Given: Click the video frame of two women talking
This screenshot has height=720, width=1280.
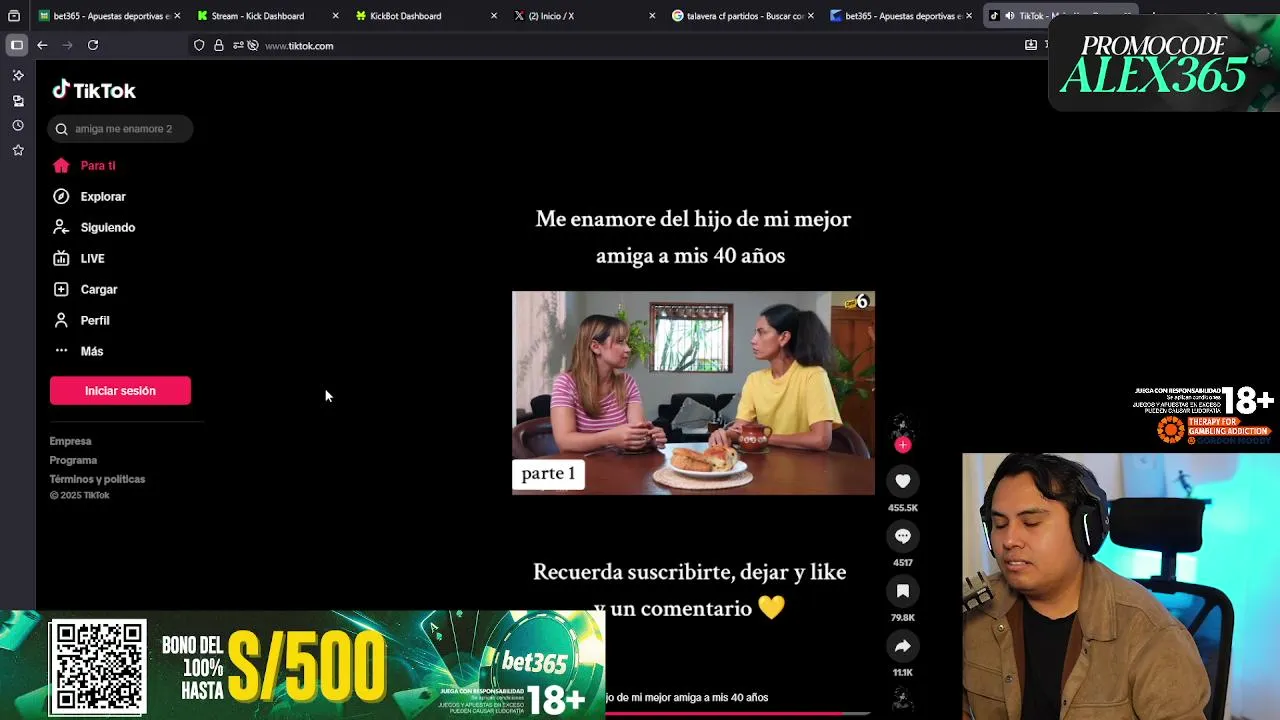Looking at the screenshot, I should coord(693,393).
